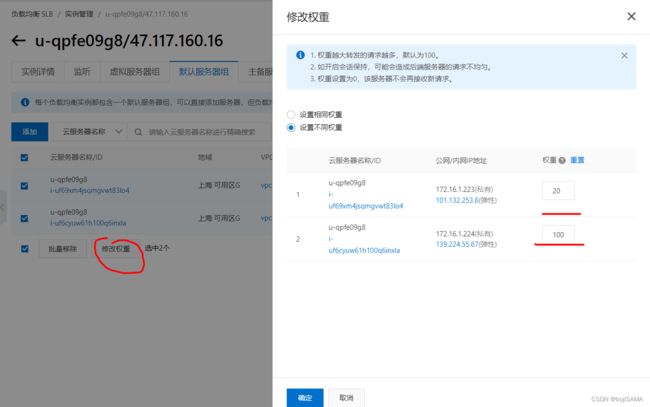Click 实例管理 breadcrumb
The width and height of the screenshot is (650, 407).
tap(79, 14)
